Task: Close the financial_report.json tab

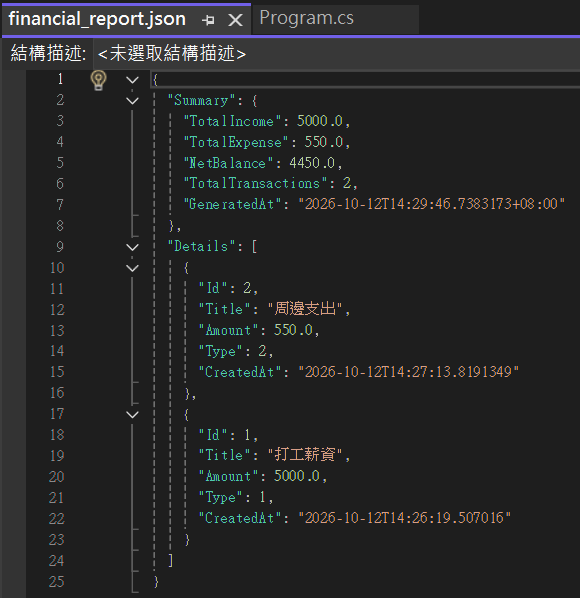Action: [x=235, y=20]
